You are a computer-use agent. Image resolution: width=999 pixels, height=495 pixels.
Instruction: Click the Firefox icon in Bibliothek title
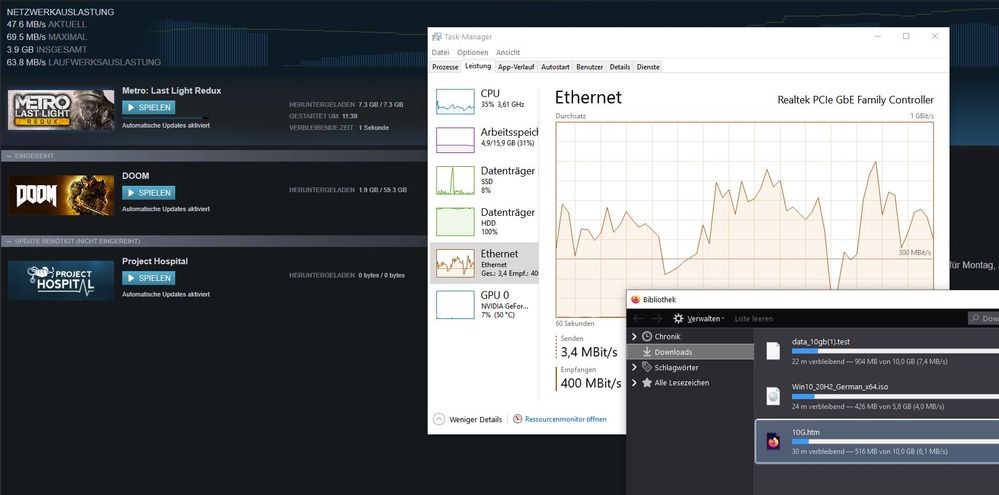point(635,299)
